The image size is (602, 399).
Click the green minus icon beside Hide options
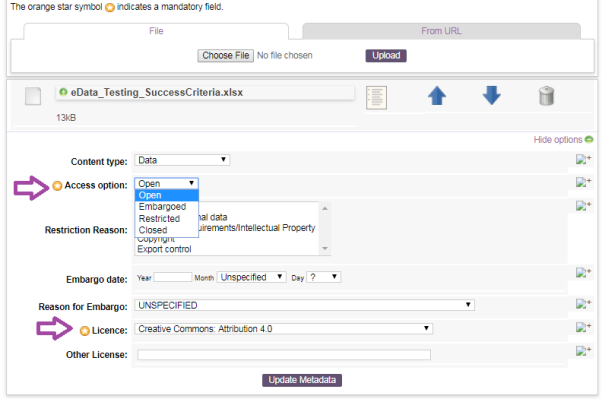(x=589, y=139)
